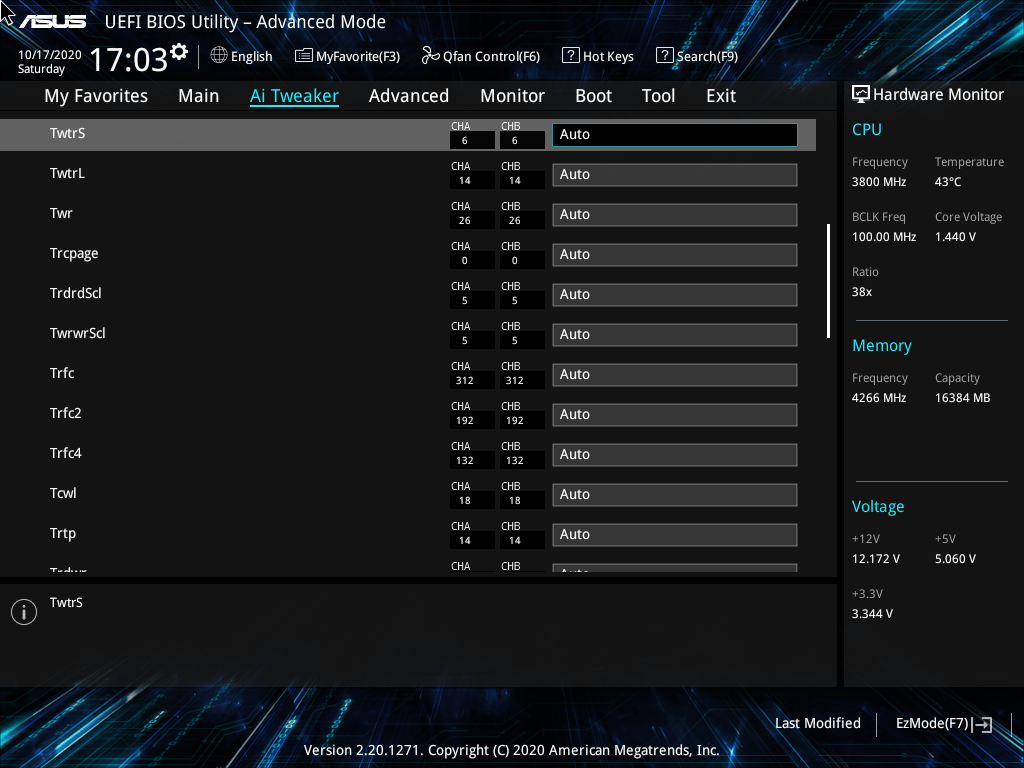Screen dimensions: 1024x768
Task: Switch to EzMode(F7)
Action: pyautogui.click(x=932, y=724)
